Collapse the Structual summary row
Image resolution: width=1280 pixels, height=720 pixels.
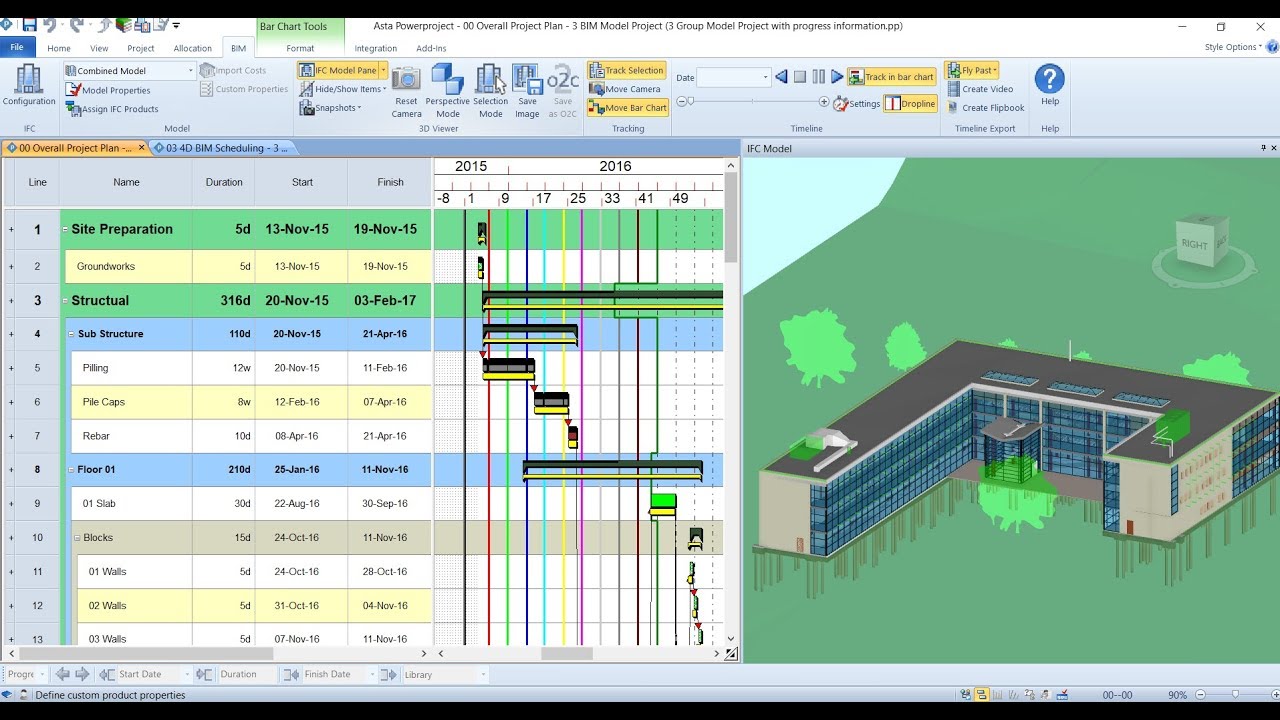click(65, 301)
